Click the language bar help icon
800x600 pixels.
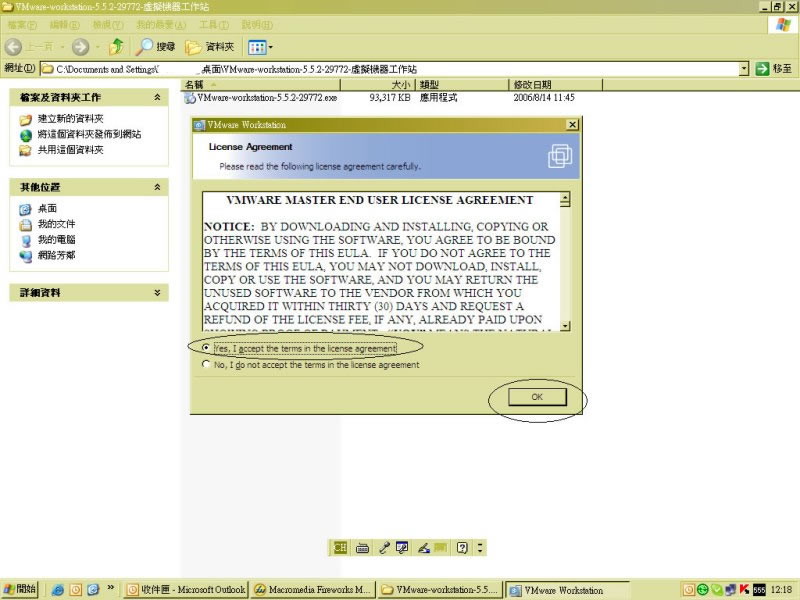pos(462,547)
